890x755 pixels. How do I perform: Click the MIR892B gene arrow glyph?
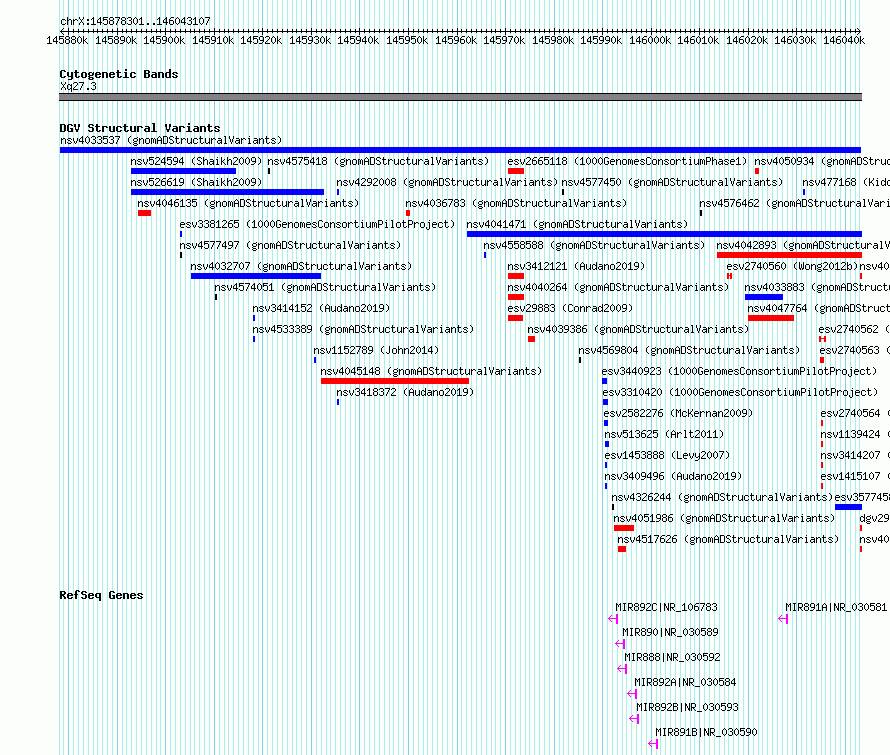635,719
